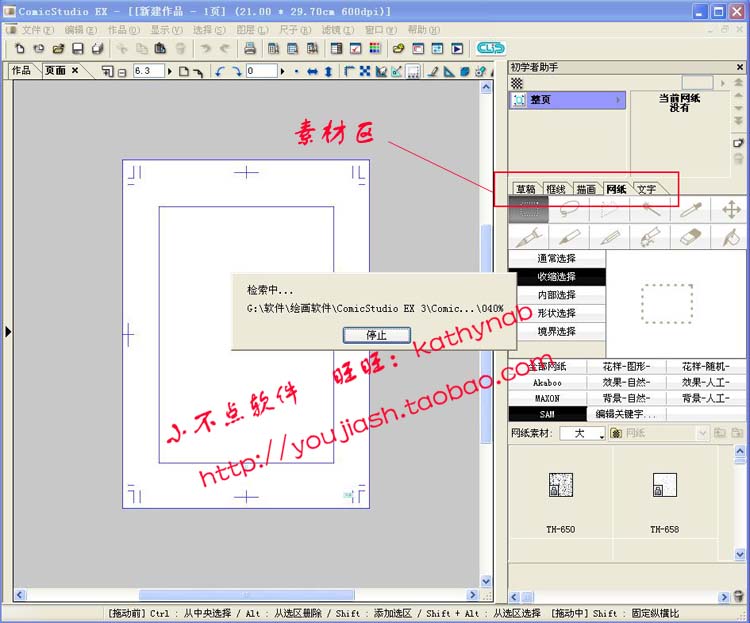Viewport: 750px width, 623px height.
Task: Close the 页面 tab with X
Action: (75, 70)
